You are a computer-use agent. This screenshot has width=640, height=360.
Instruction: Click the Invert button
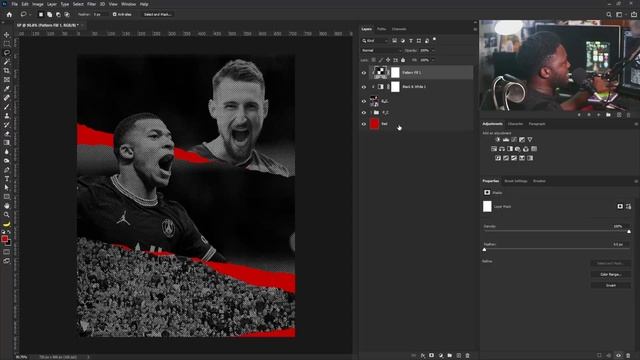point(611,285)
